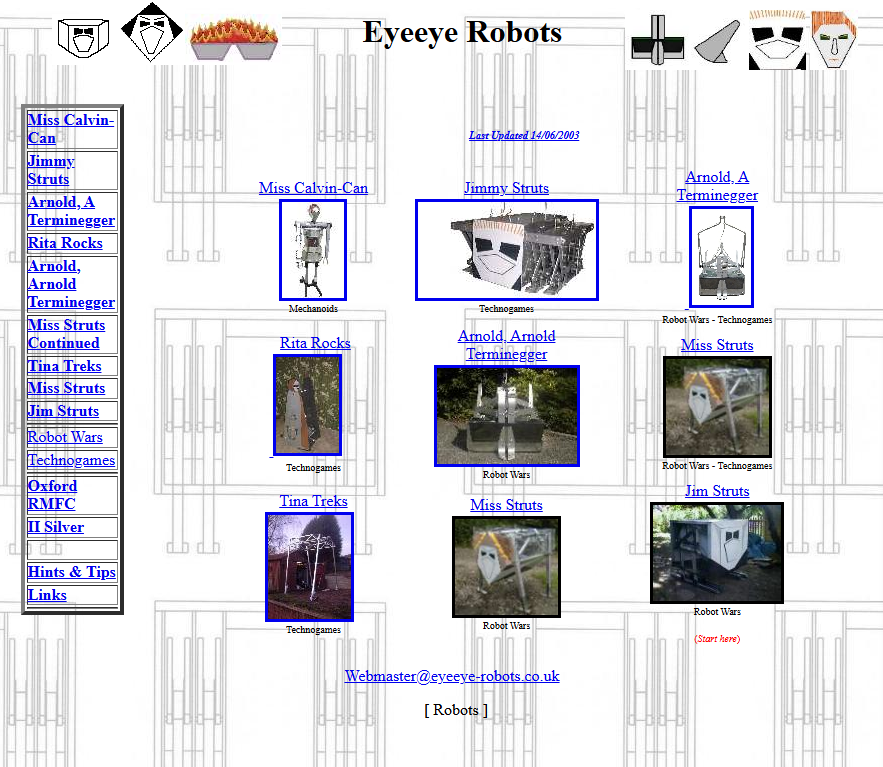This screenshot has width=883, height=767.
Task: Select Rita Rocks in sidebar menu
Action: [65, 243]
